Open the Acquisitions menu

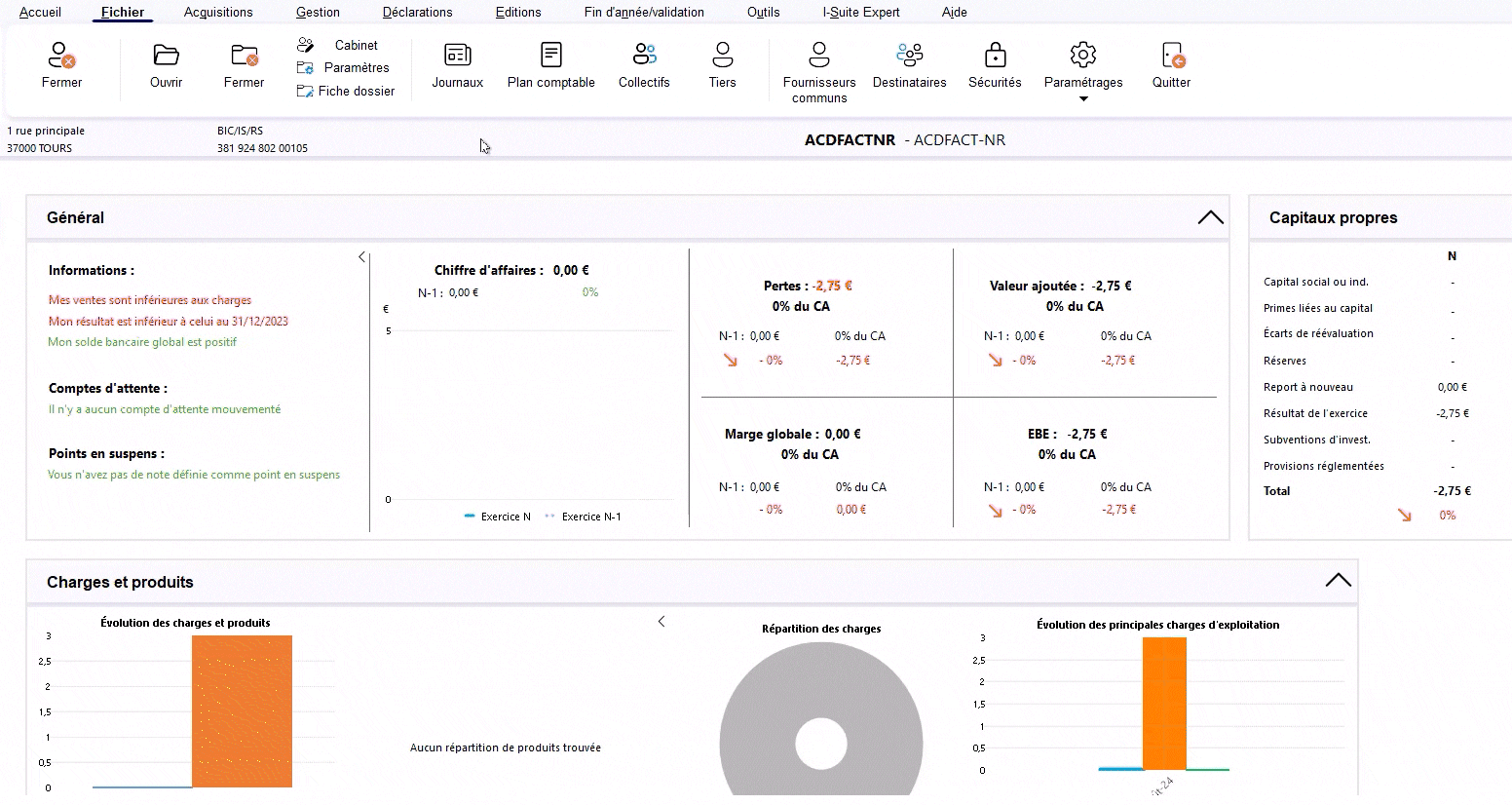[218, 12]
